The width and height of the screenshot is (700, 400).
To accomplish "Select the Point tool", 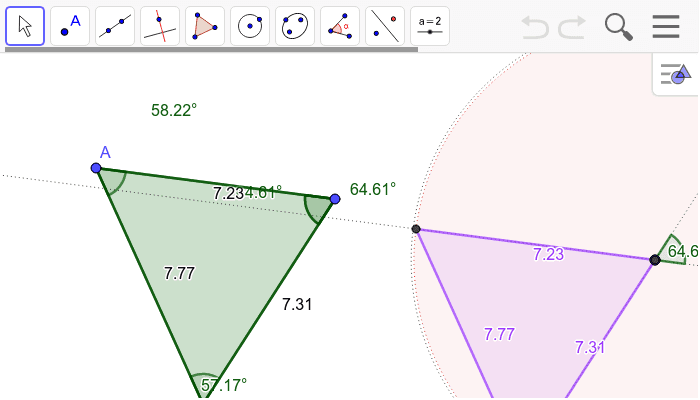I will tap(70, 26).
